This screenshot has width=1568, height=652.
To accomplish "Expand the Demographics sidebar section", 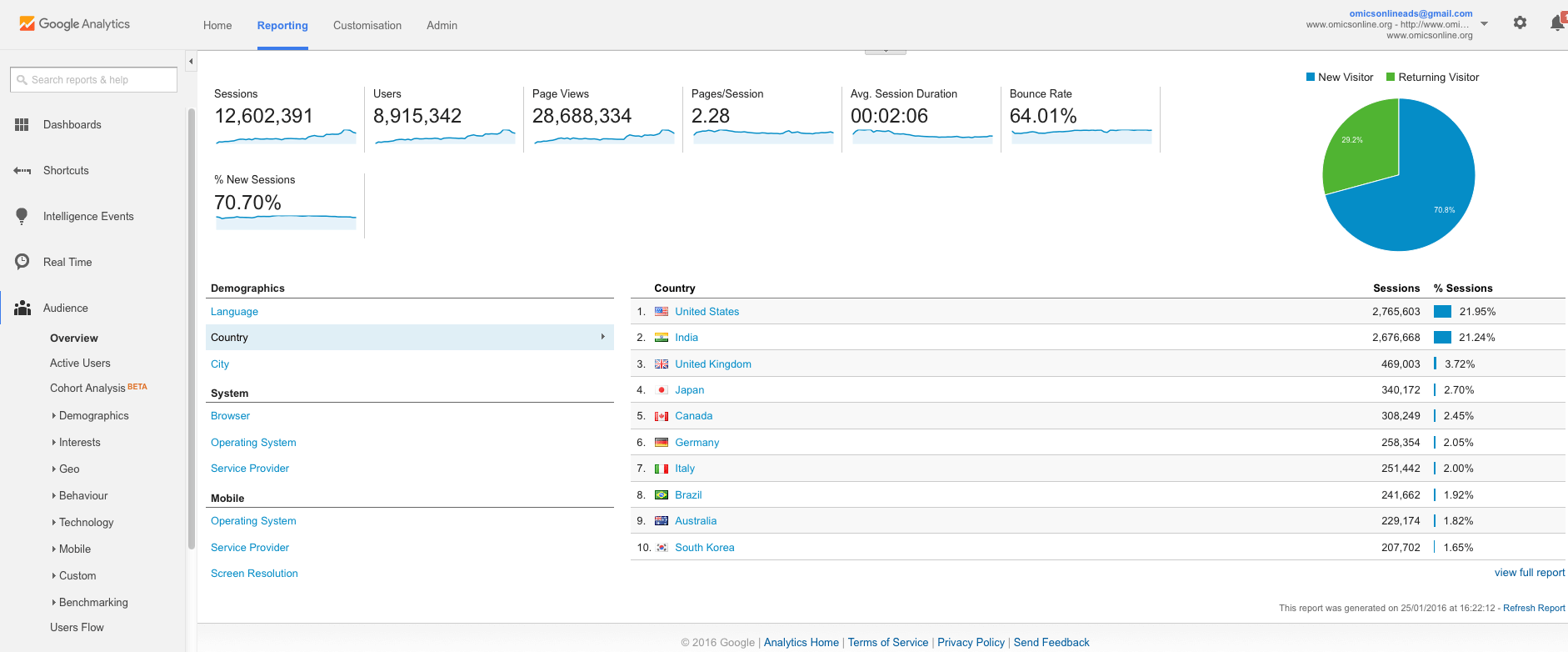I will coord(93,416).
